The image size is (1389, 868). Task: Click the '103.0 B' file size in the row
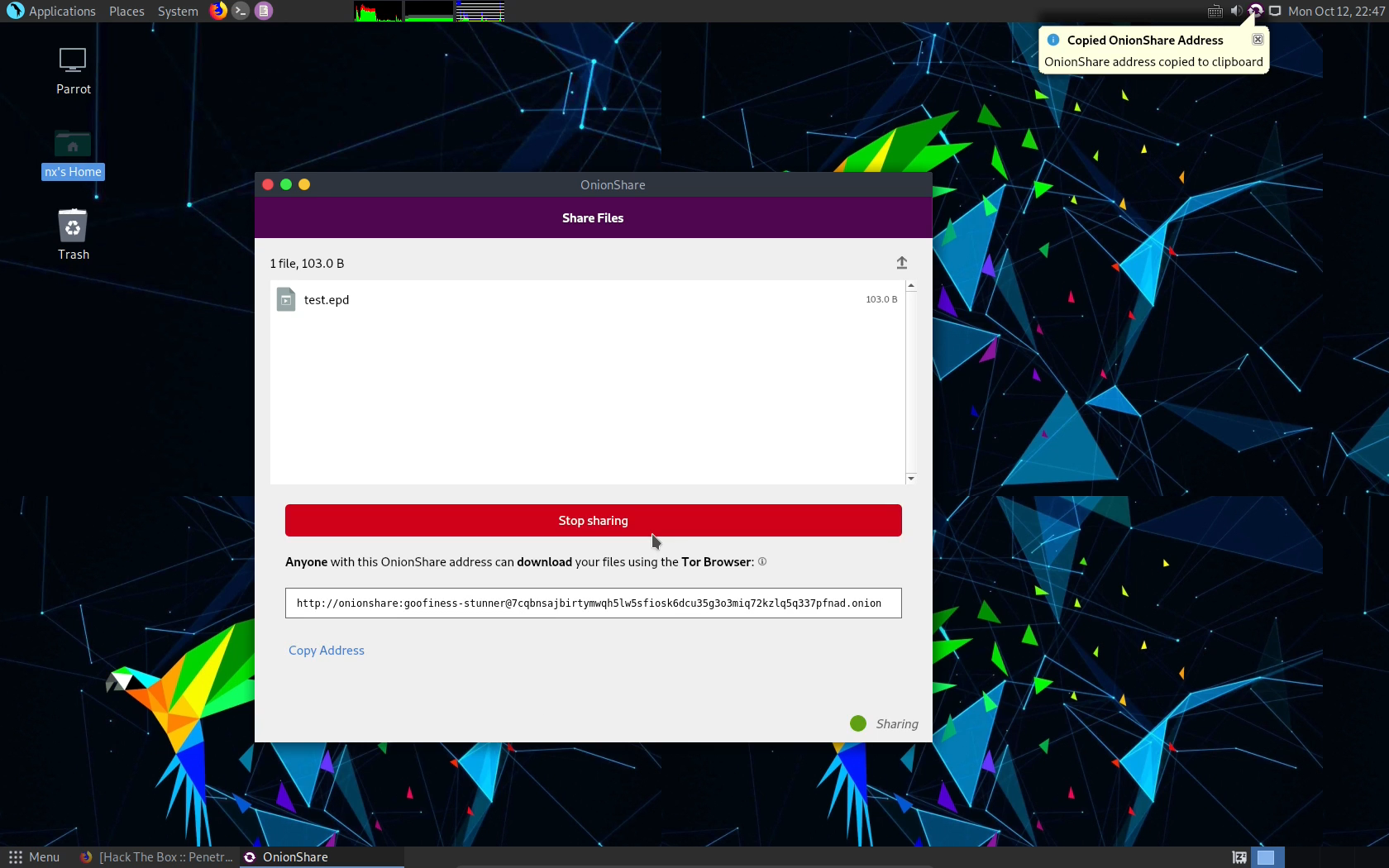[x=881, y=299]
